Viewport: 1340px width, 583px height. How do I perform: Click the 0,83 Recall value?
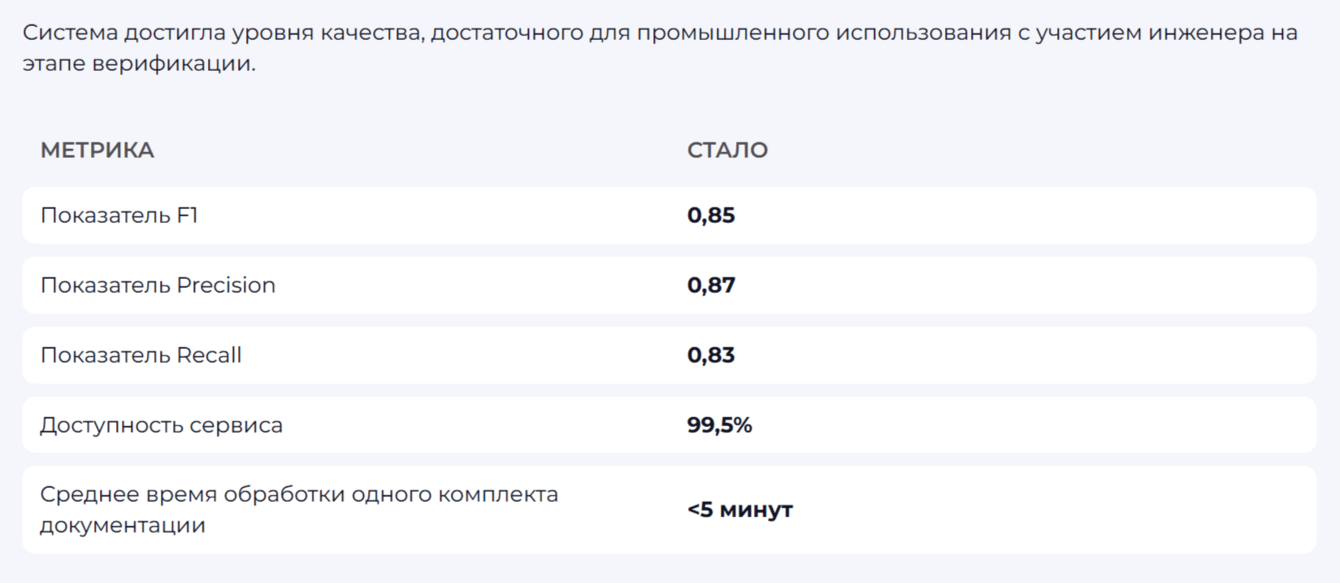tap(711, 355)
